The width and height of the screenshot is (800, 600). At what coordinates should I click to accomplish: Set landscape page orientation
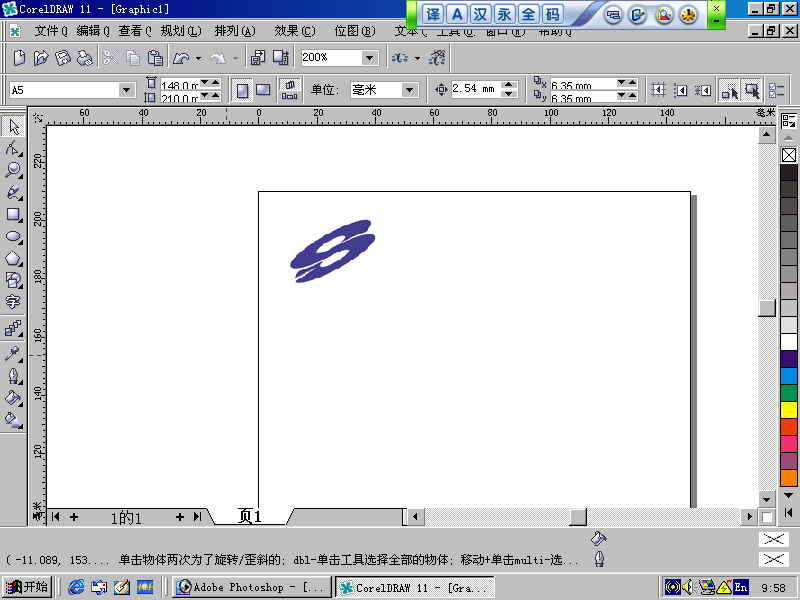pos(263,90)
